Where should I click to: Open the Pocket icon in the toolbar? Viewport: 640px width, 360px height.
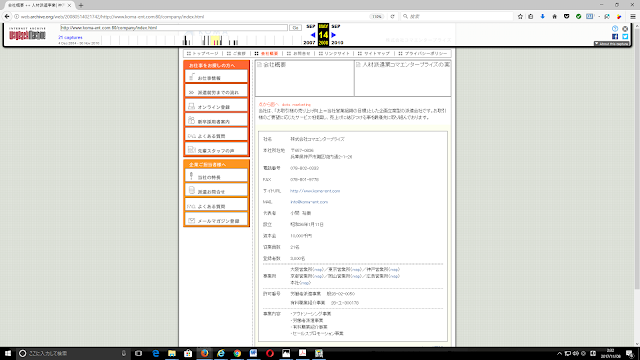567,16
